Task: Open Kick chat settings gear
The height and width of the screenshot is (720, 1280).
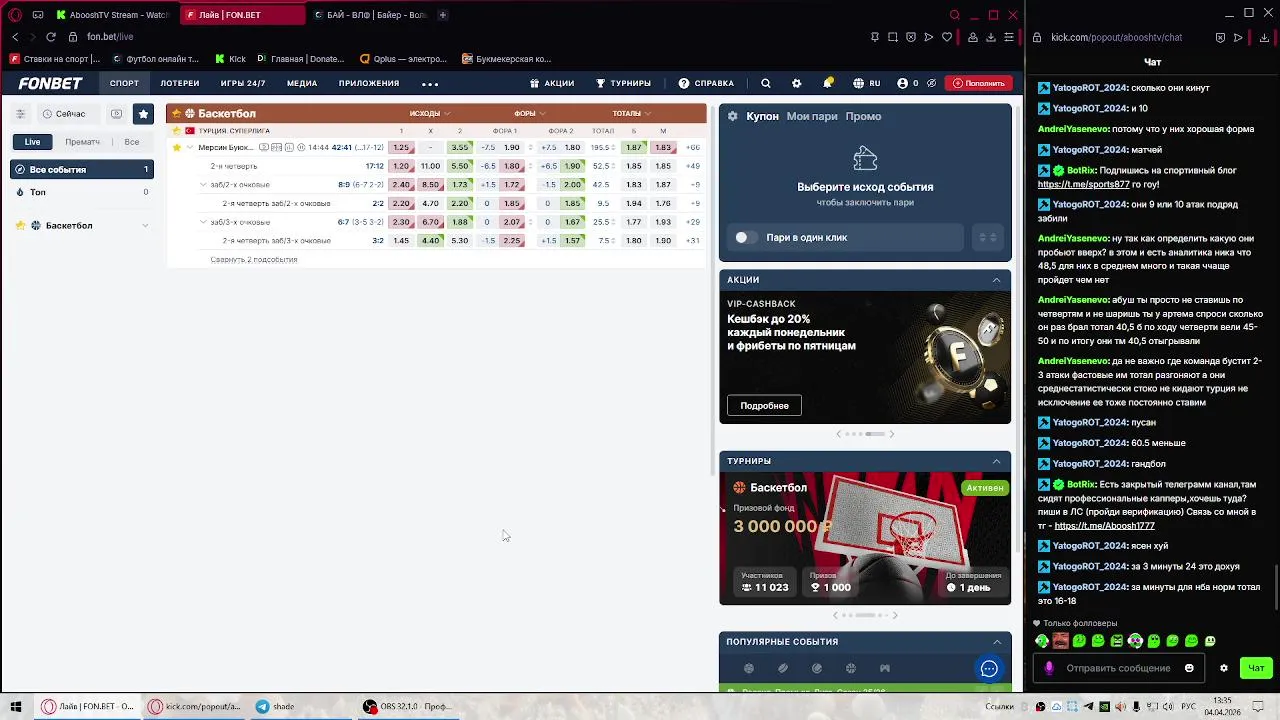Action: click(x=1223, y=668)
